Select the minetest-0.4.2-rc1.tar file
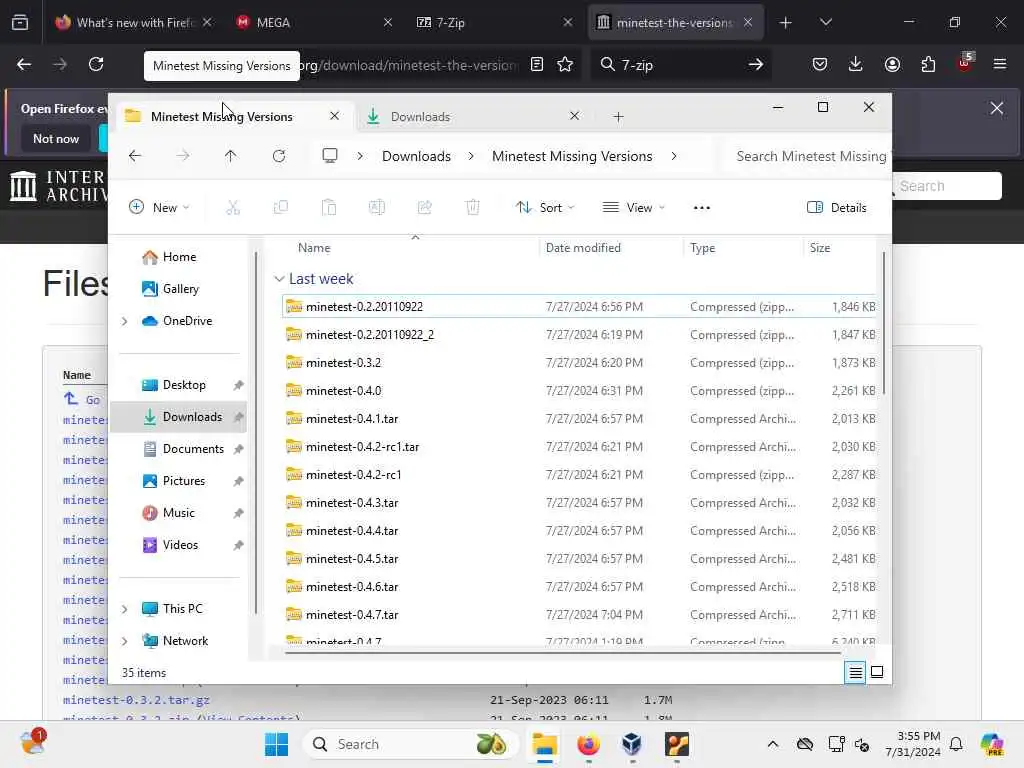The width and height of the screenshot is (1024, 768). [x=579, y=447]
